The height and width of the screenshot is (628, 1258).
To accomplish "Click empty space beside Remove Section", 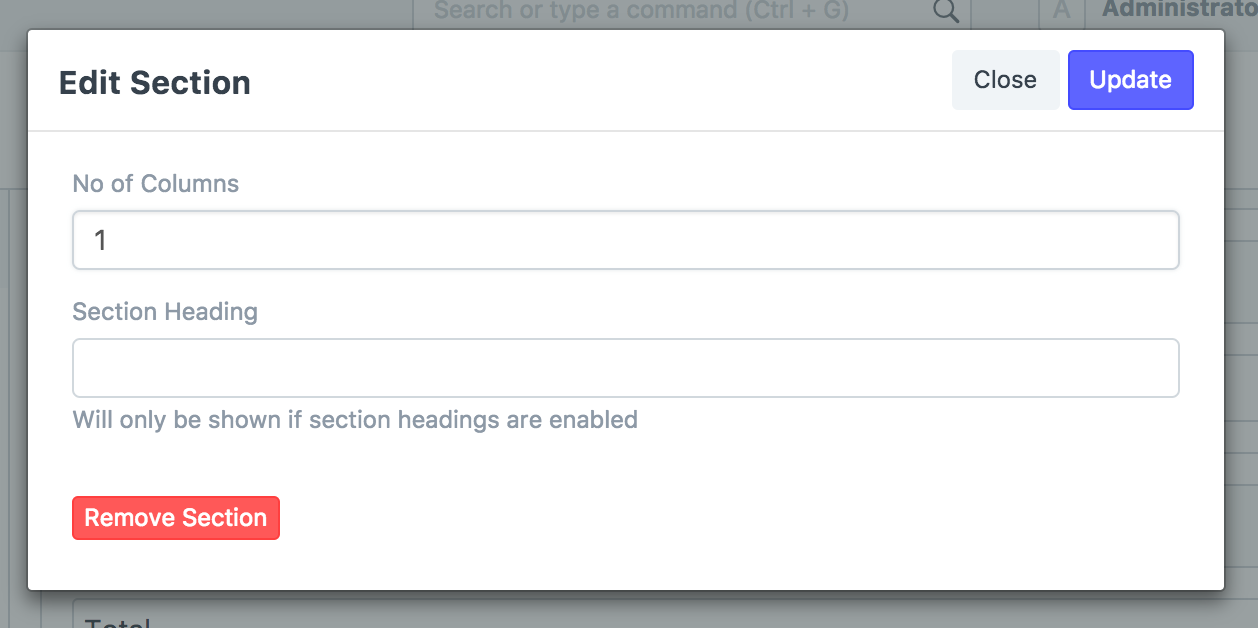I will pos(700,518).
